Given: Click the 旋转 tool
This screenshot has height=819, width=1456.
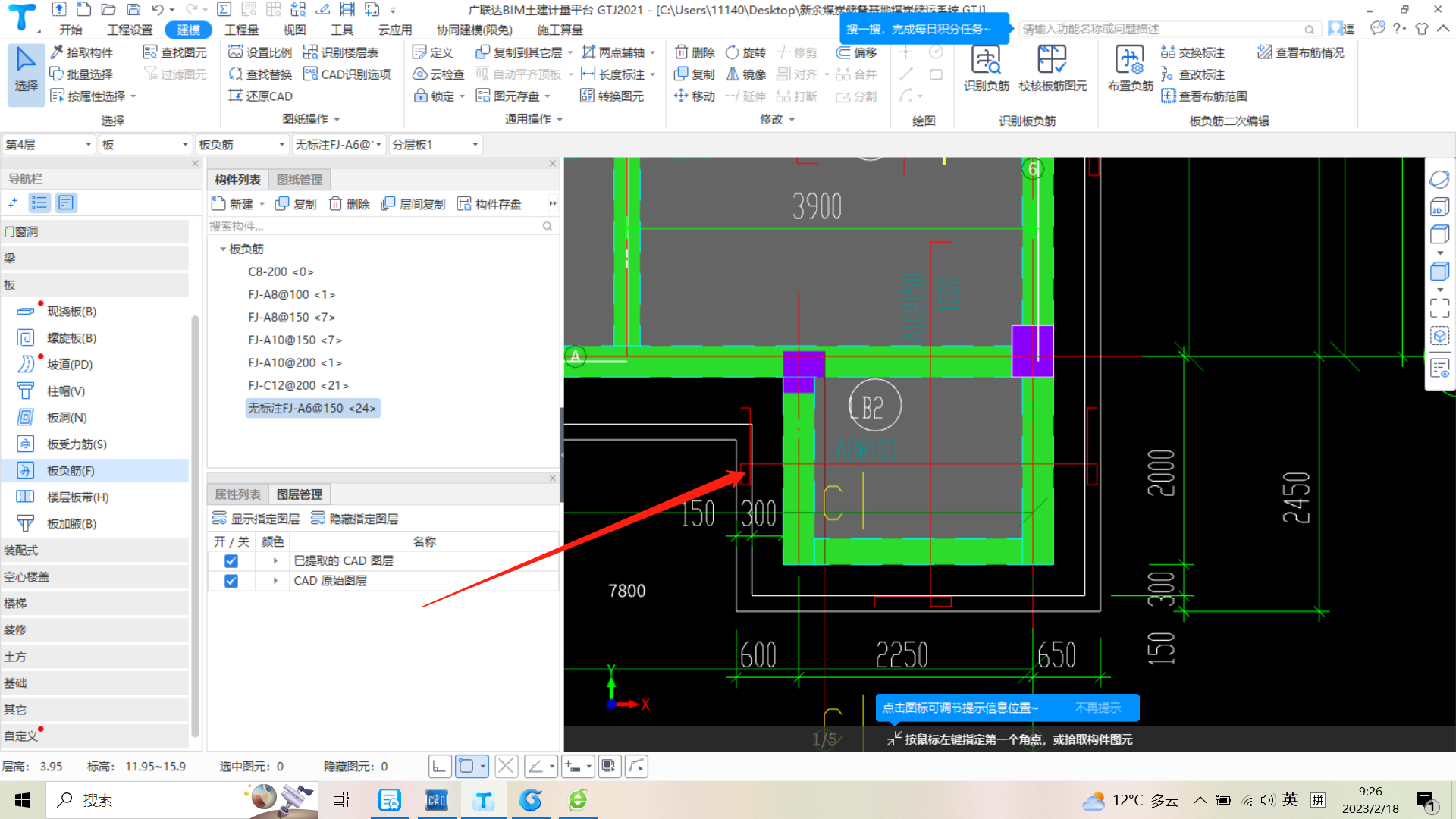Looking at the screenshot, I should [745, 52].
